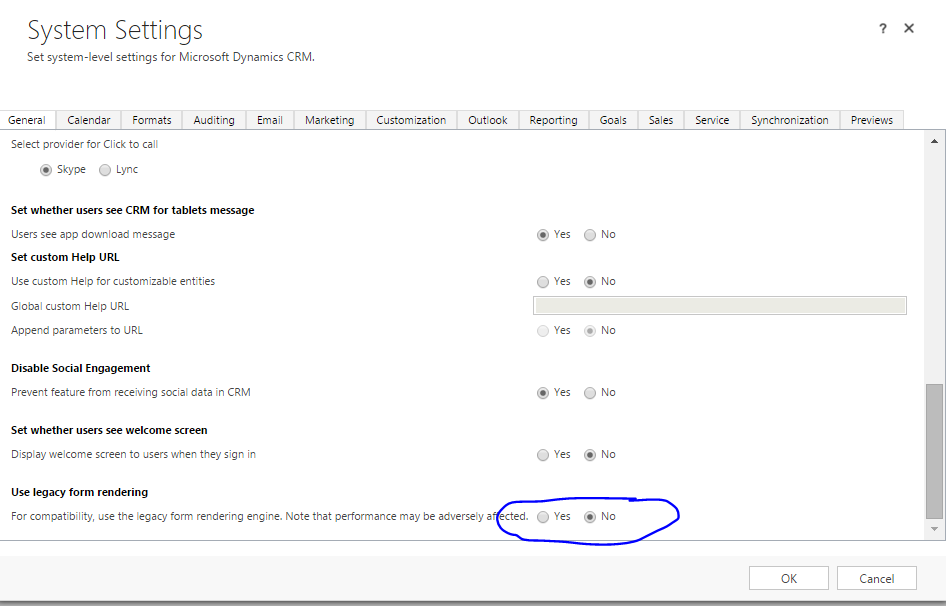The image size is (946, 606).
Task: Set Display welcome screen to Yes
Action: 543,455
